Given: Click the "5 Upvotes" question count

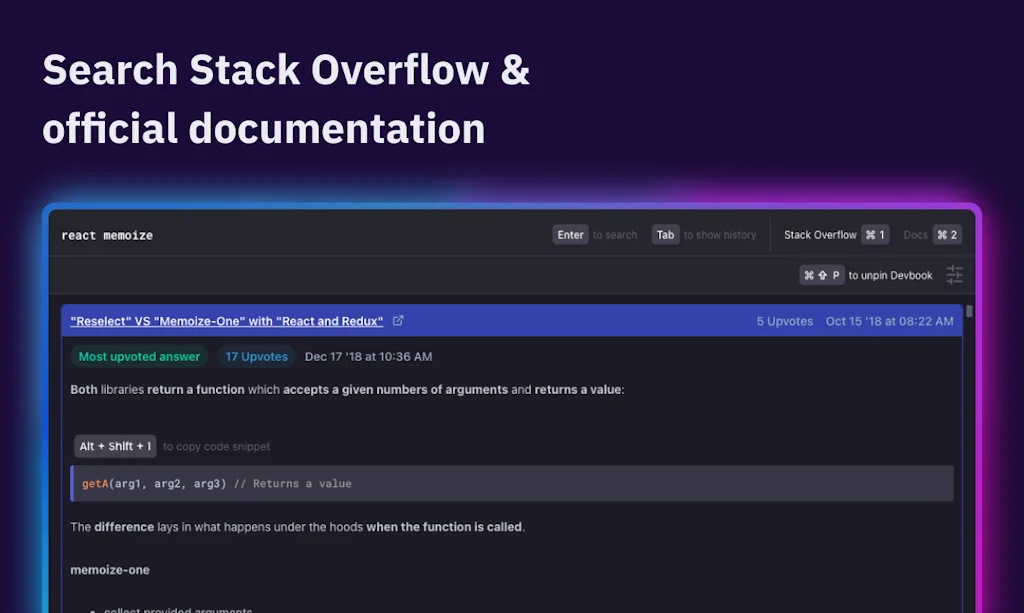Looking at the screenshot, I should (784, 321).
